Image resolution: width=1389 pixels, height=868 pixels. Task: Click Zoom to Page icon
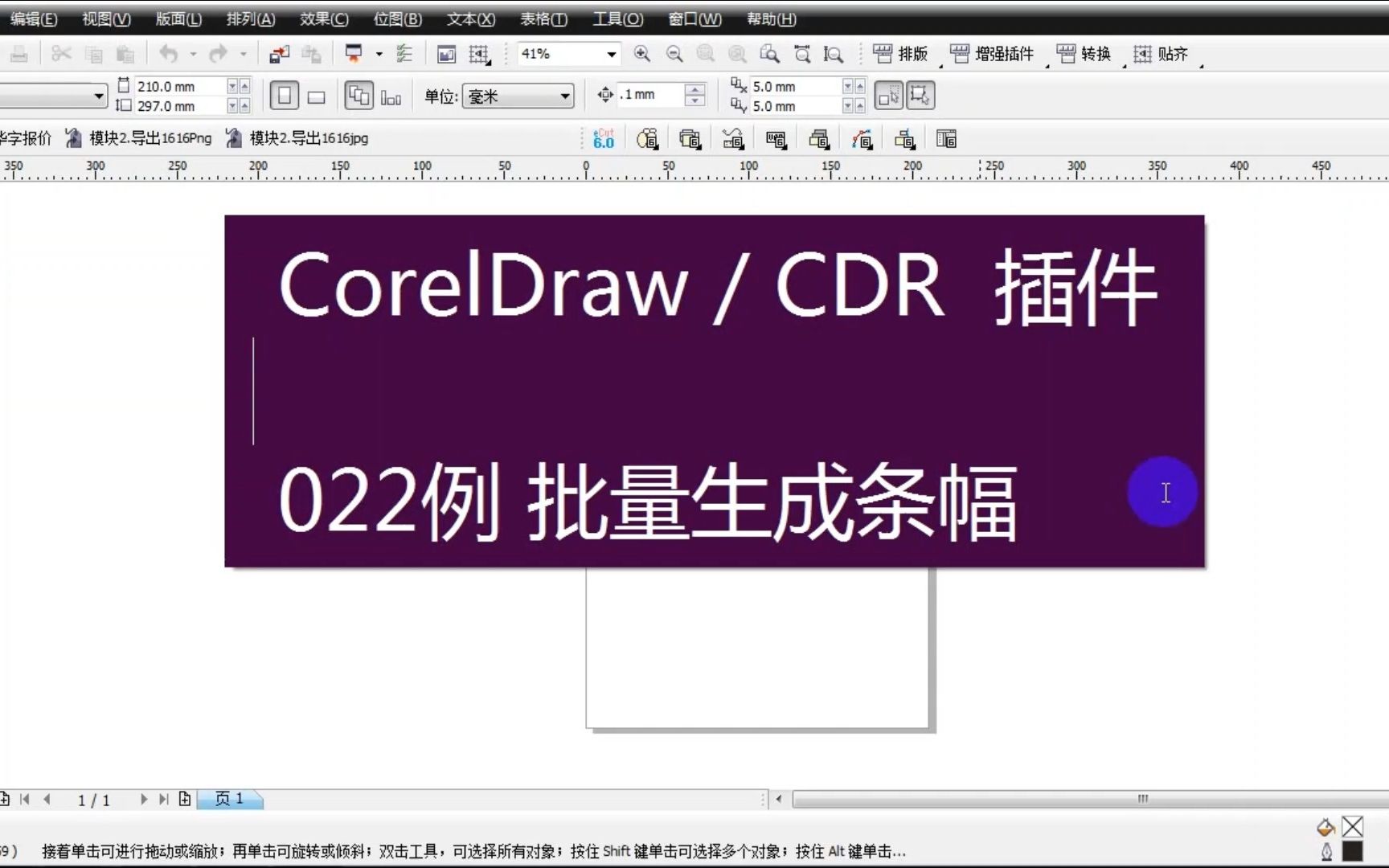pyautogui.click(x=769, y=54)
